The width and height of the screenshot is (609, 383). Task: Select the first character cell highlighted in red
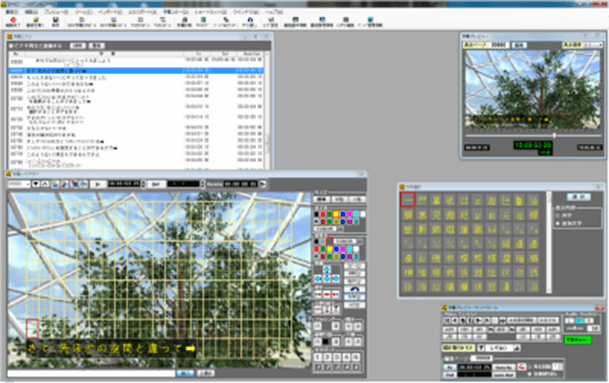pyautogui.click(x=408, y=200)
